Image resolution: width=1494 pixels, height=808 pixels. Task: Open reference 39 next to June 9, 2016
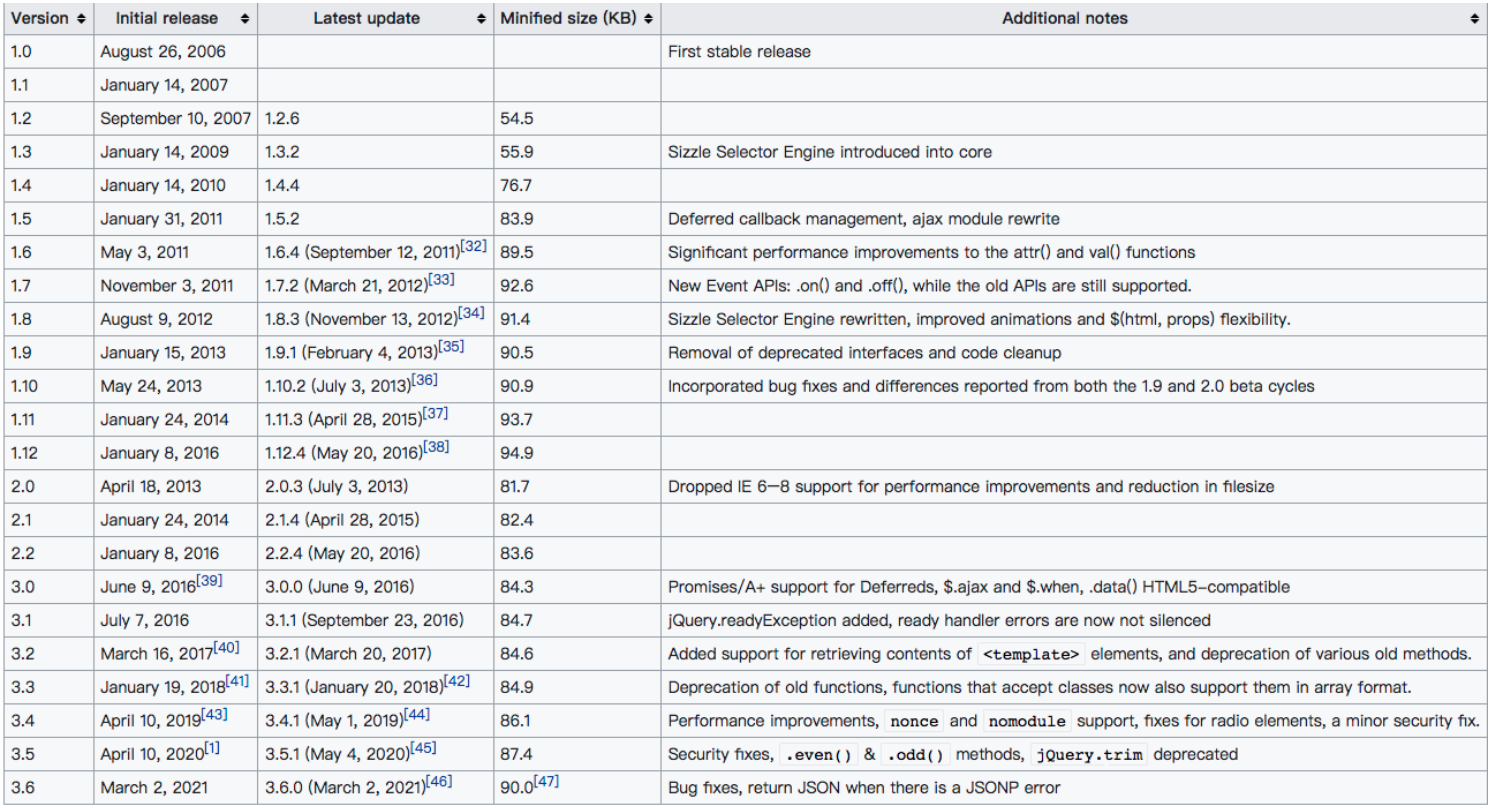(209, 581)
